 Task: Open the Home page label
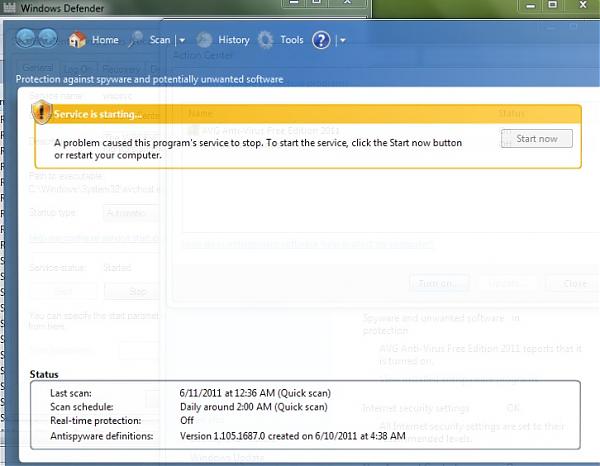tap(105, 40)
